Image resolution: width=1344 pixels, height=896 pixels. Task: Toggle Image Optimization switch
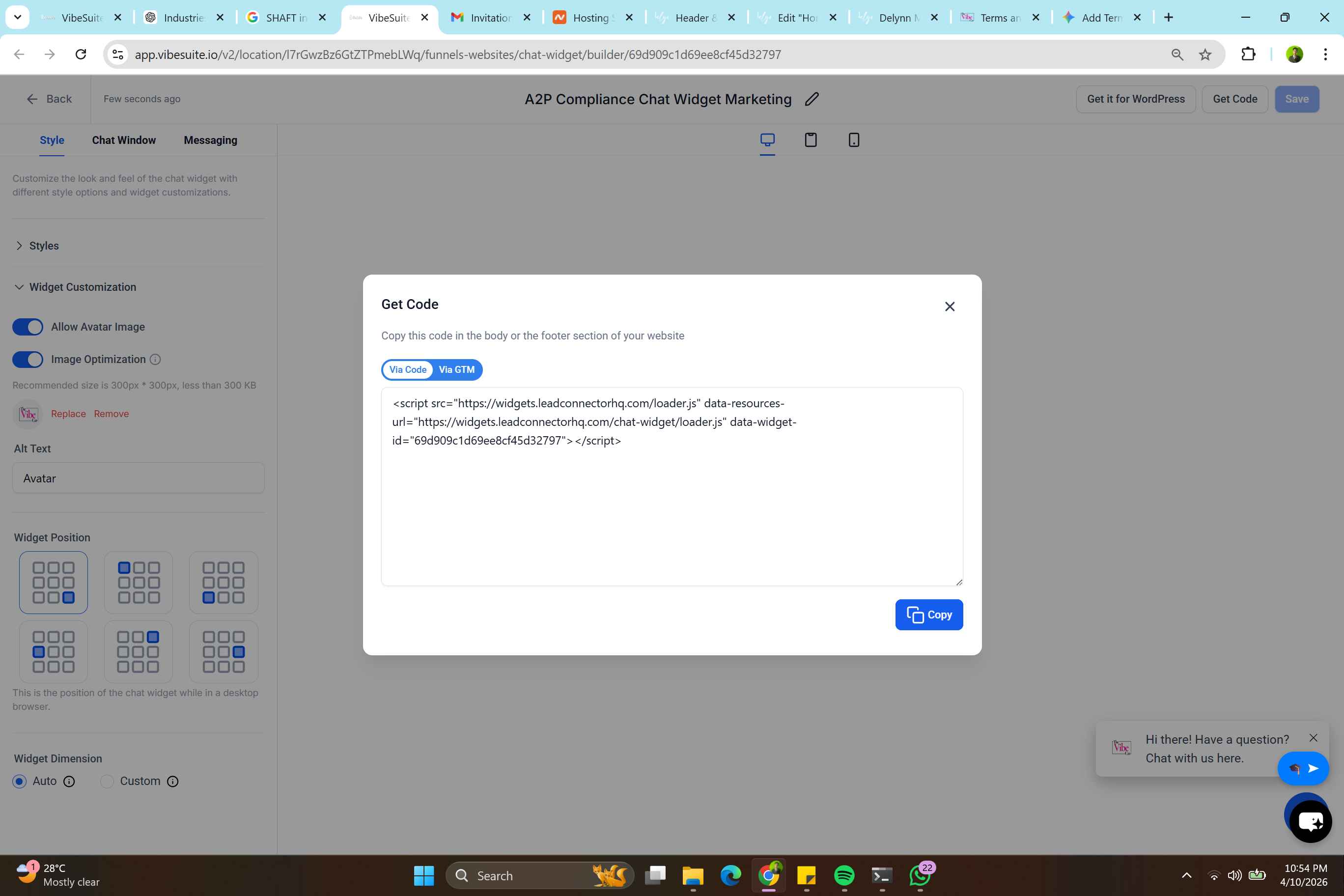pyautogui.click(x=28, y=360)
